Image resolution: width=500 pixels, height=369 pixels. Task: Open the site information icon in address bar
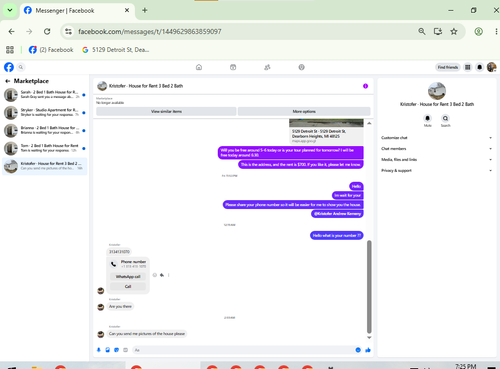point(68,31)
